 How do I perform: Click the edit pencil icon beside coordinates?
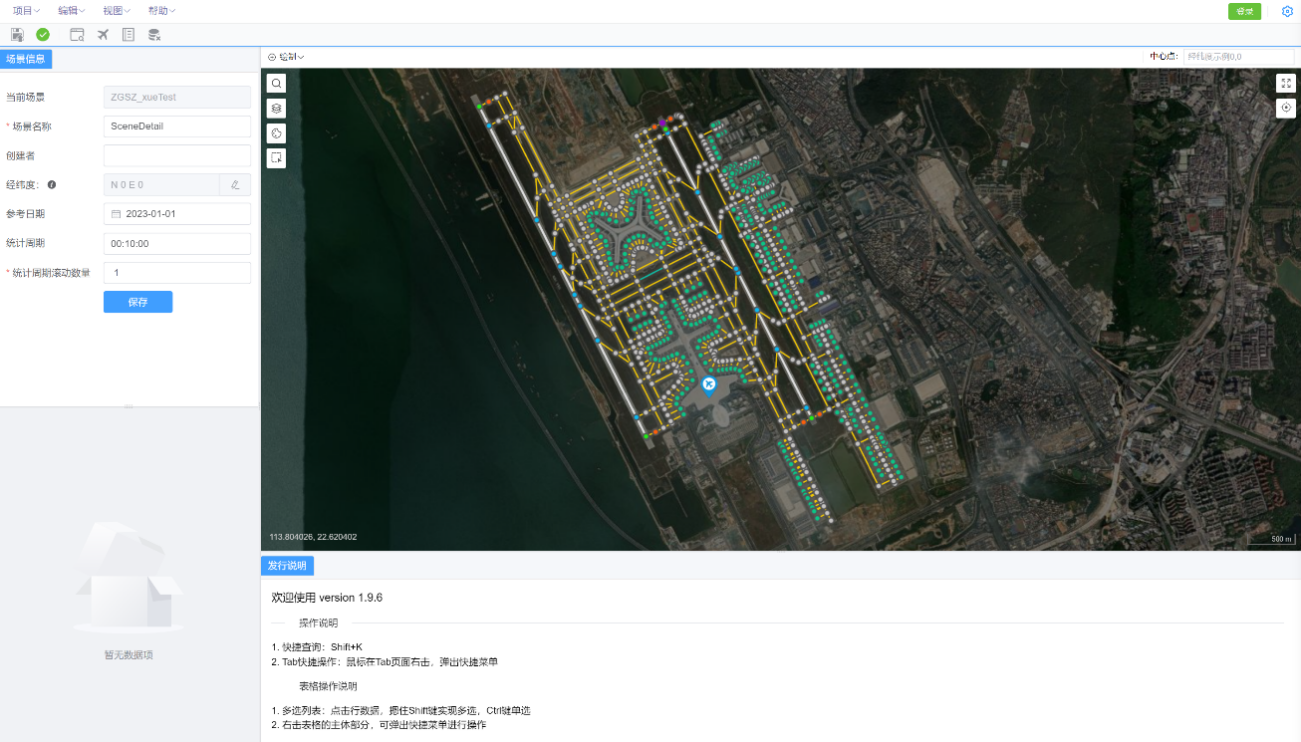[x=235, y=184]
